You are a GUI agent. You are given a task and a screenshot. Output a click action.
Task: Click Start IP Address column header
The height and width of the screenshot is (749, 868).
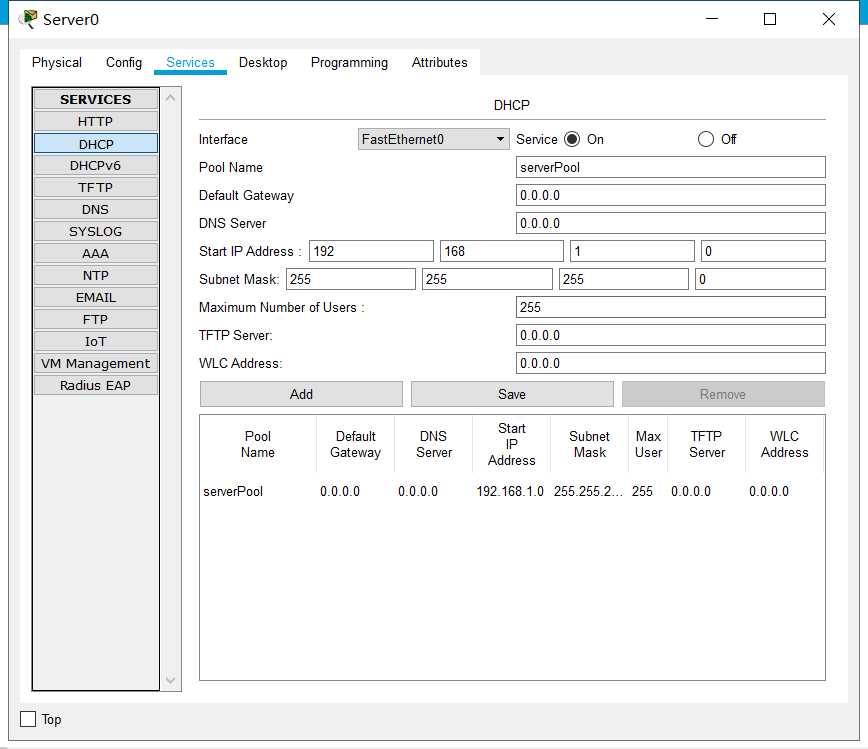coord(512,444)
